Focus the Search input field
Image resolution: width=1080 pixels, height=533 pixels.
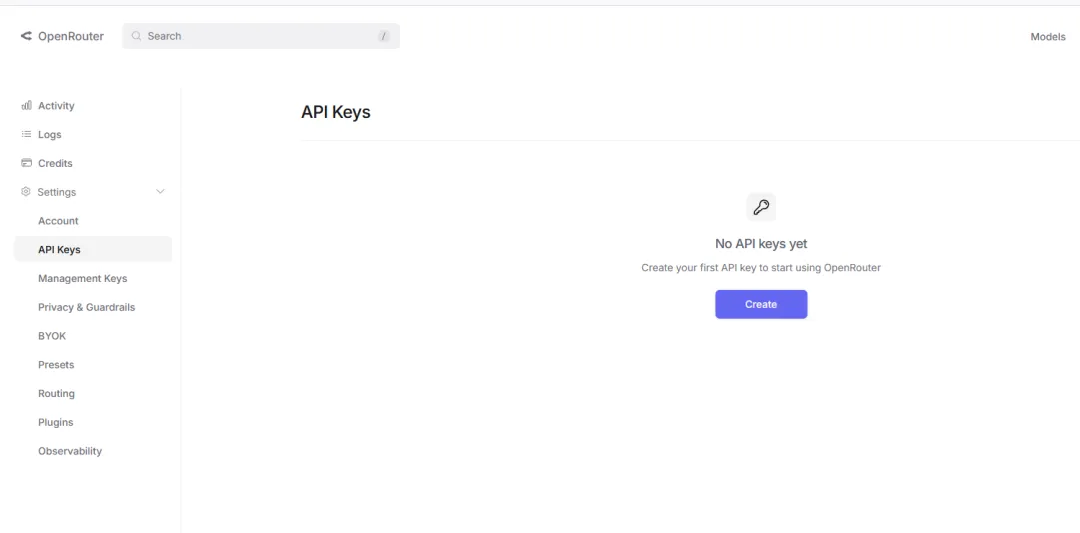tap(261, 36)
